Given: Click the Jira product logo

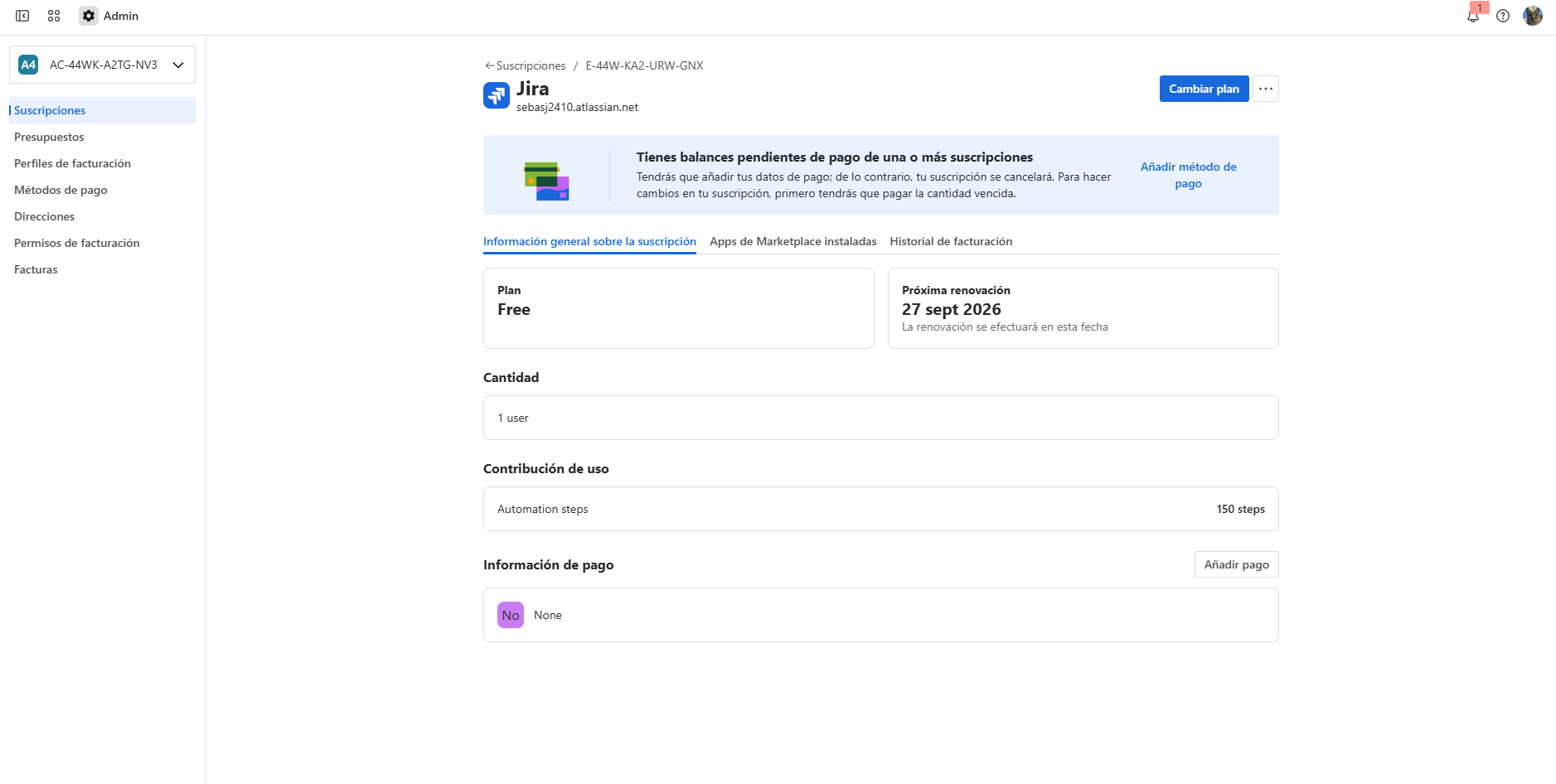Looking at the screenshot, I should 497,95.
